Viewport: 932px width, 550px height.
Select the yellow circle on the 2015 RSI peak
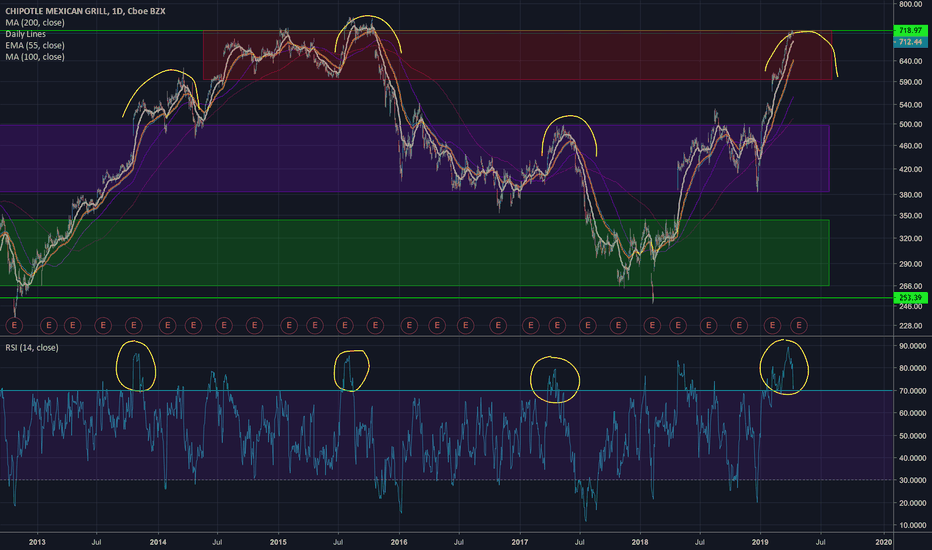click(x=351, y=370)
